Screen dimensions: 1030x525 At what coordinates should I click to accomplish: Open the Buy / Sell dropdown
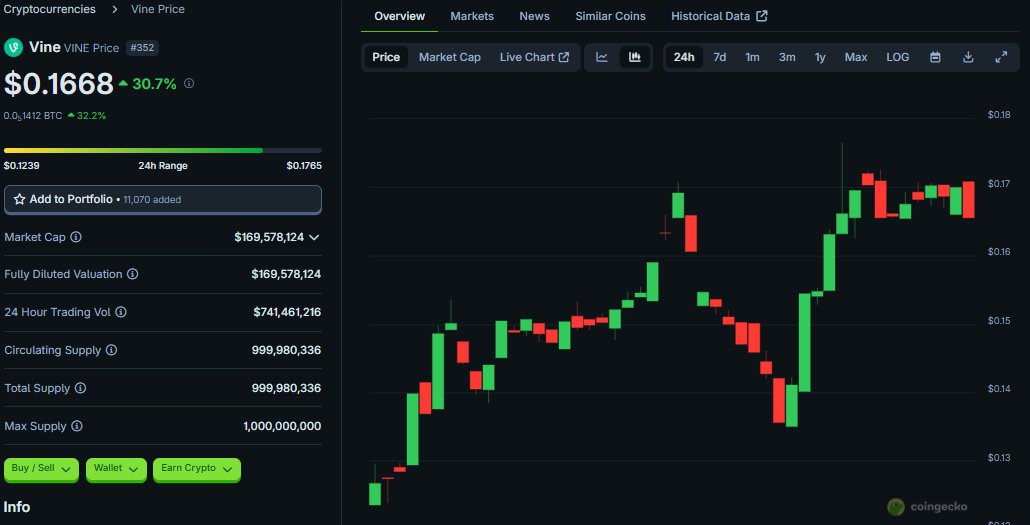pos(41,469)
